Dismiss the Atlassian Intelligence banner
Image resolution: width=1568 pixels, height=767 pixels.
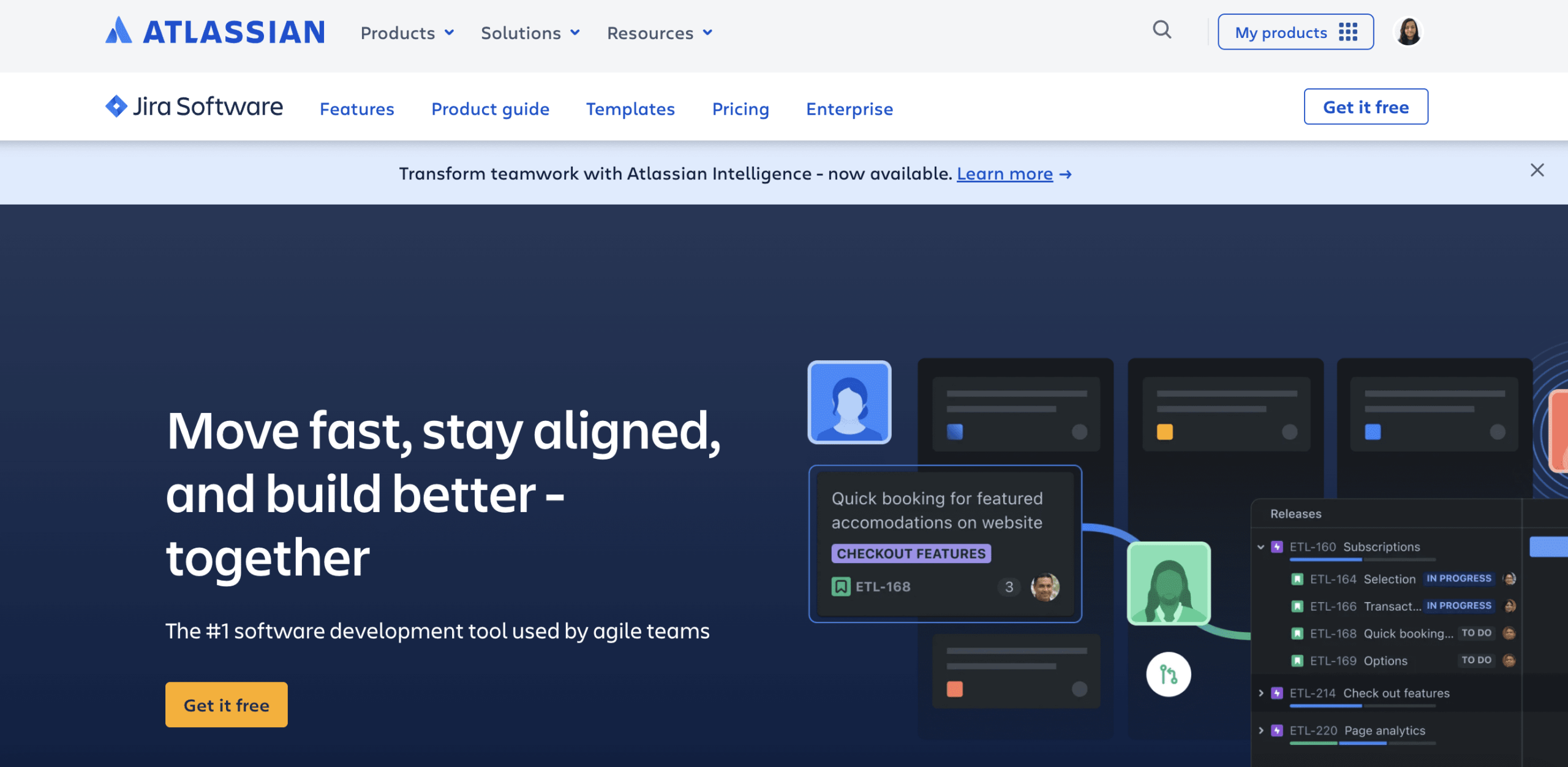click(1537, 170)
